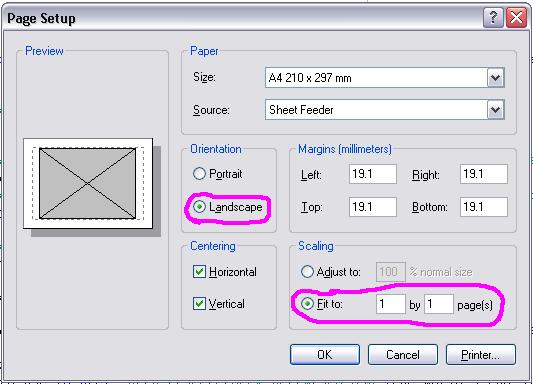
Task: Click the Fit to pages tall field
Action: [x=439, y=304]
